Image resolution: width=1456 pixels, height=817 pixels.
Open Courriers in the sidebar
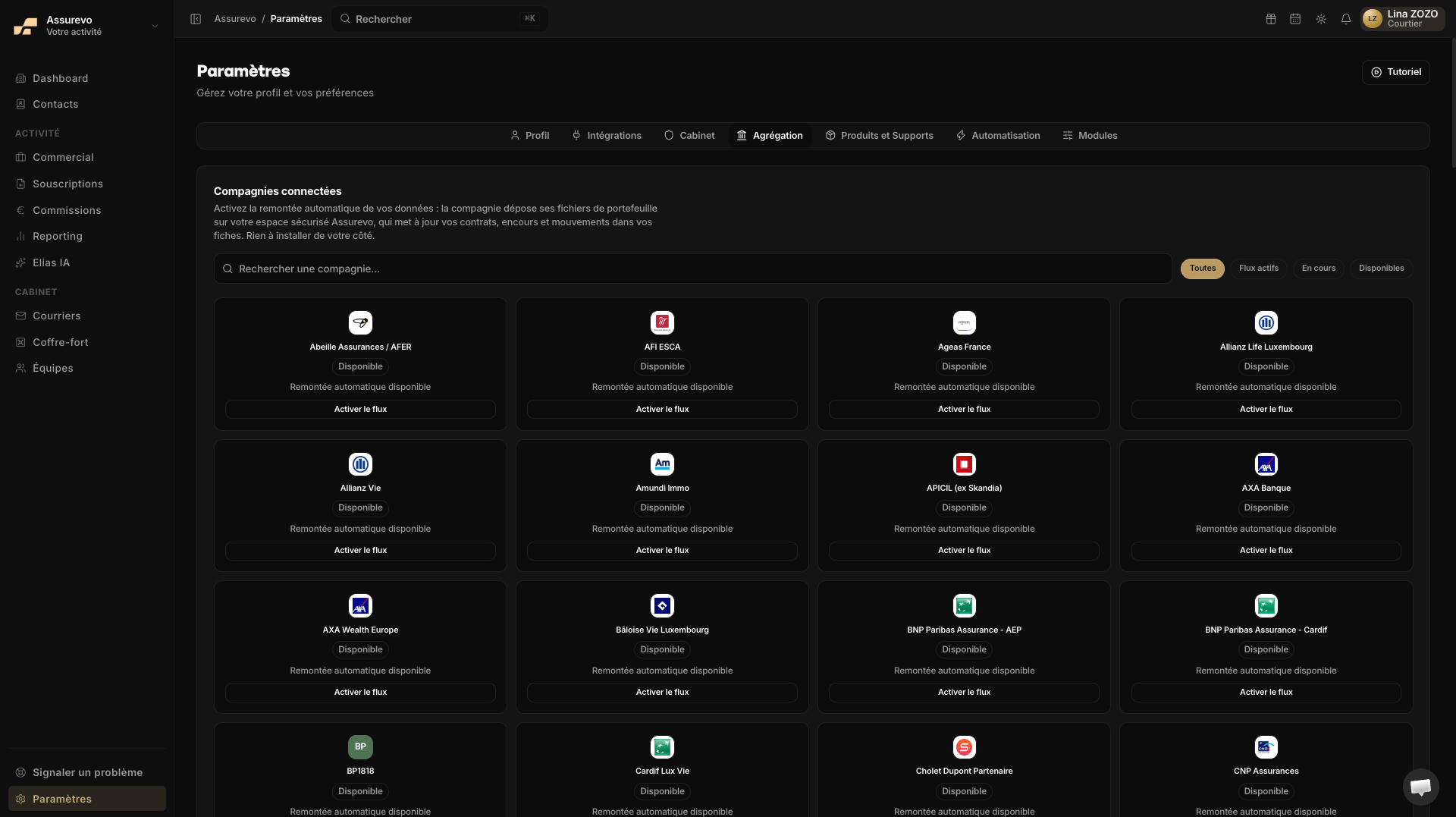(x=86, y=316)
